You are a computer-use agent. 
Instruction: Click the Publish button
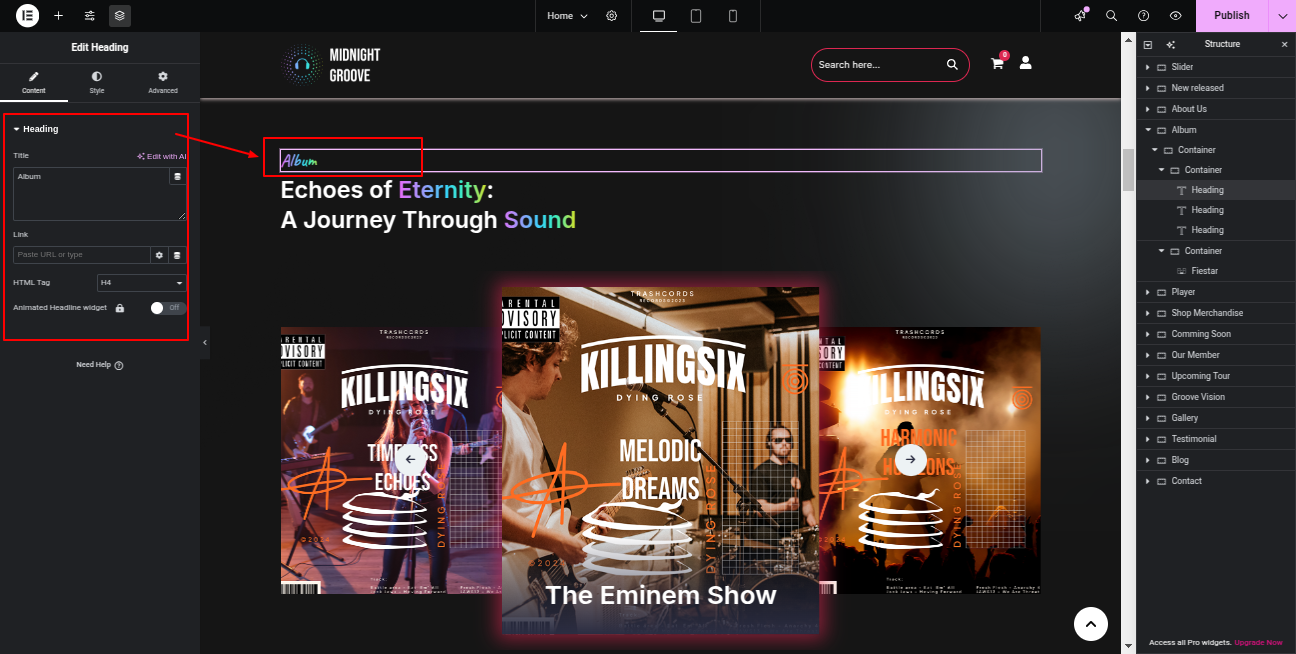click(1232, 16)
